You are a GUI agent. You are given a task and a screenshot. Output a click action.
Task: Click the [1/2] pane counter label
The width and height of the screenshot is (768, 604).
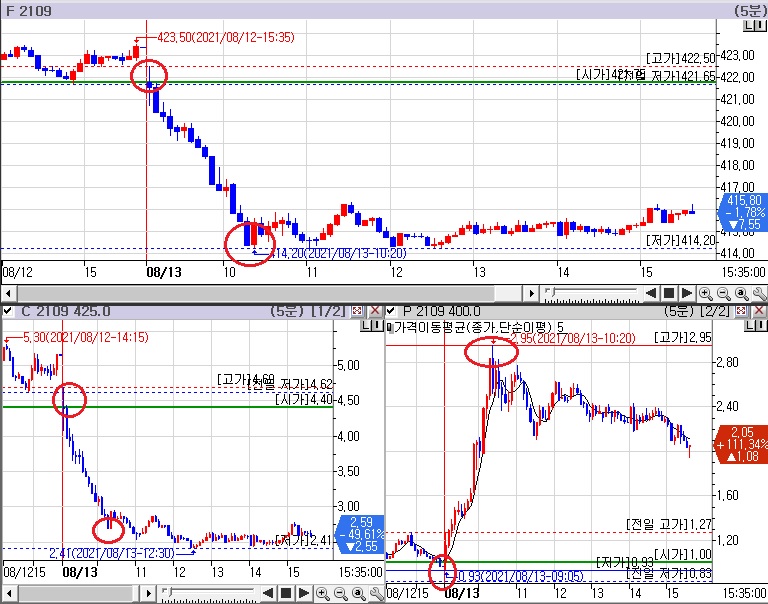tap(330, 311)
